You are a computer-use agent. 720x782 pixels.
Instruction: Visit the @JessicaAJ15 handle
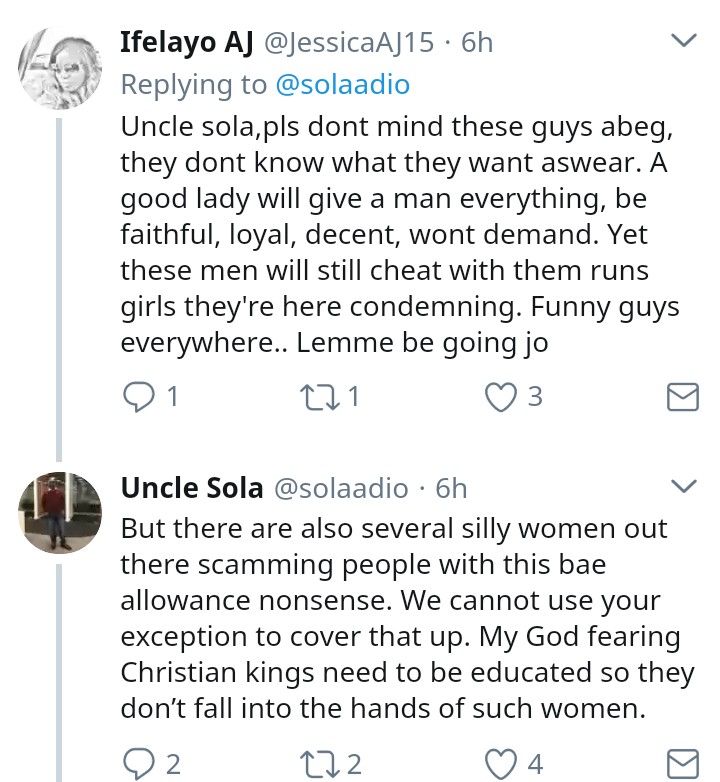349,43
